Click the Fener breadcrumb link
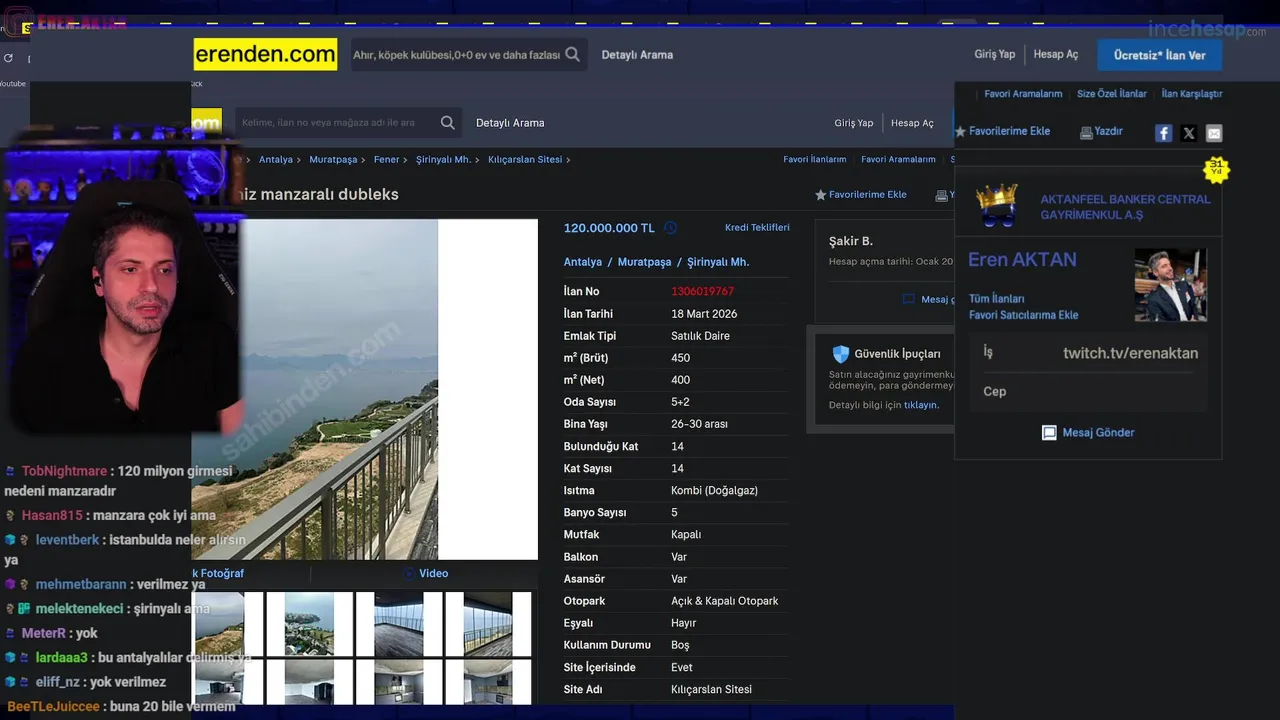The image size is (1280, 720). point(386,160)
